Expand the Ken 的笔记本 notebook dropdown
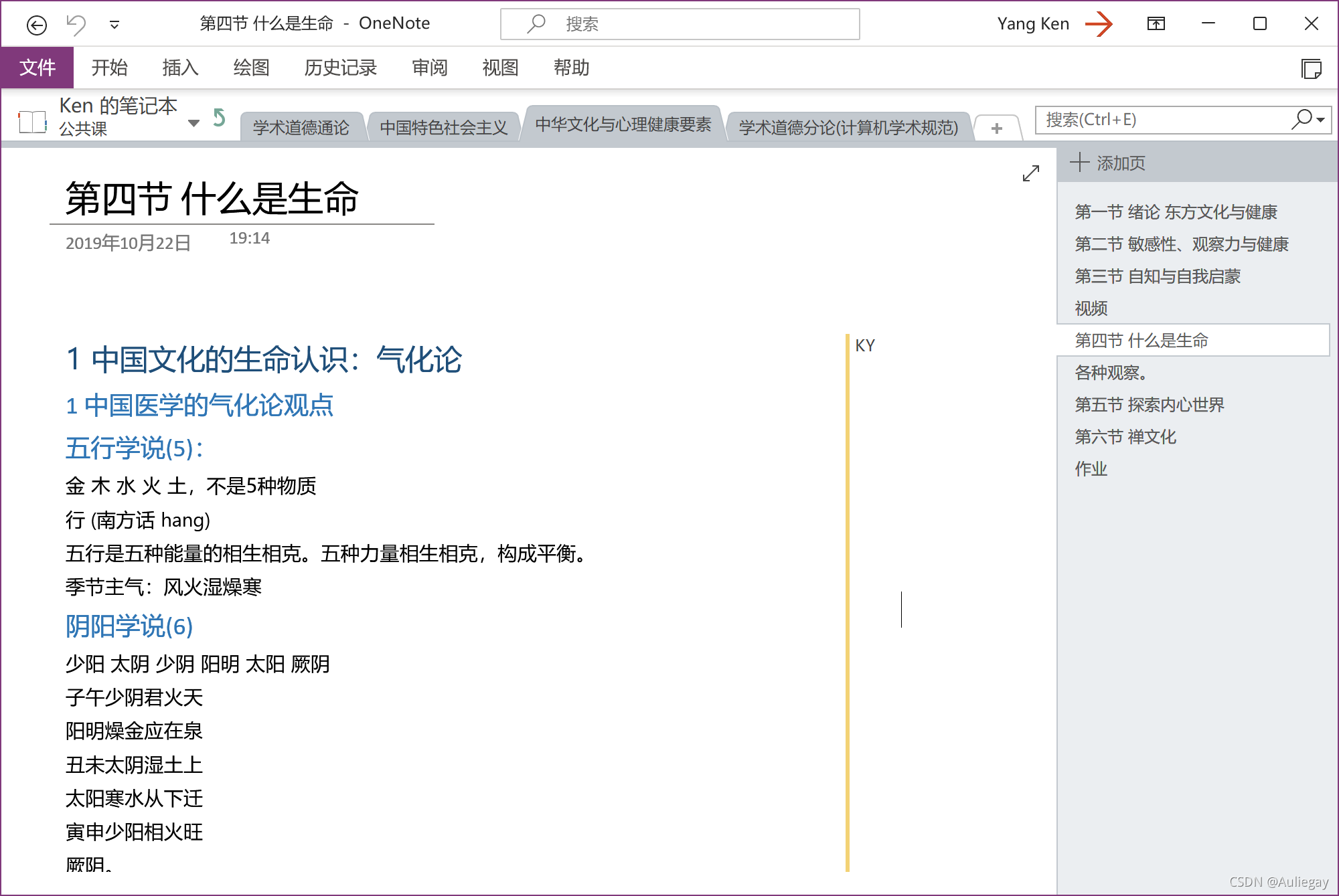Viewport: 1339px width, 896px height. (x=193, y=122)
